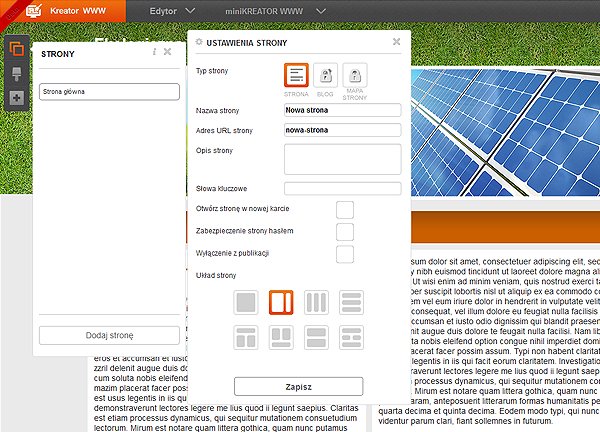Toggle Wyłączenie z publikacji checkbox

[345, 254]
